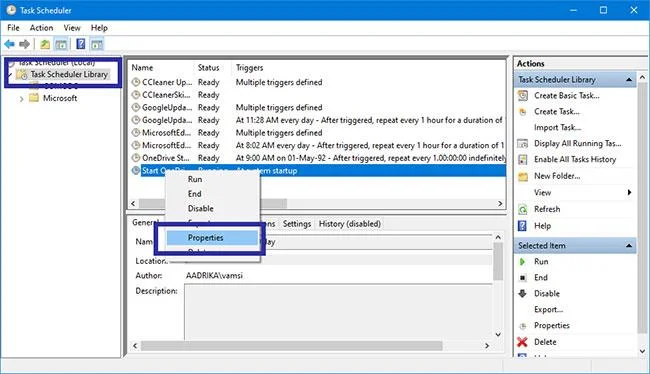Screen dimensions: 650x374
Task: Click the green Refresh icon
Action: coord(523,209)
